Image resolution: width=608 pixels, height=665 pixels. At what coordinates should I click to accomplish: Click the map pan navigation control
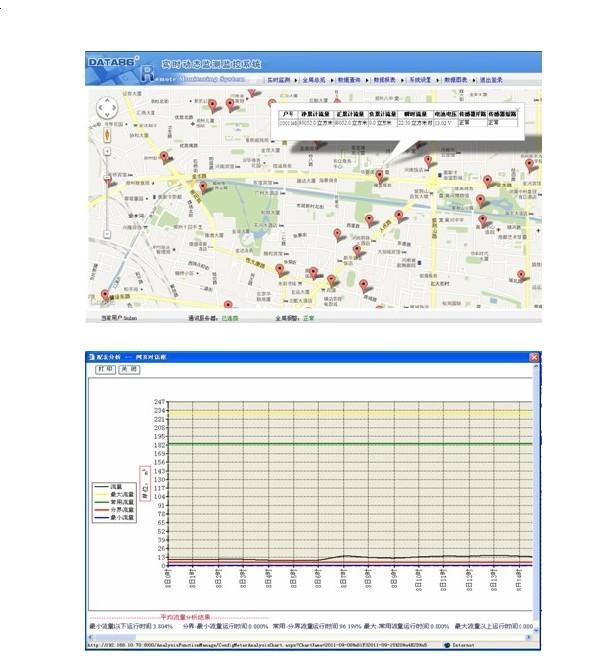pos(106,109)
